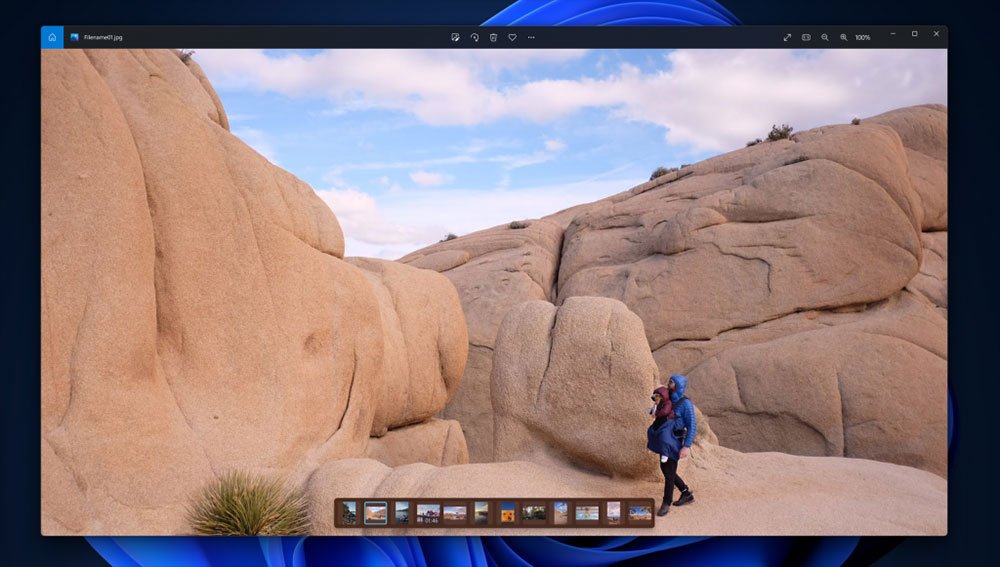Select the sandy cliff portrait thumbnail
Image resolution: width=1000 pixels, height=567 pixels.
pyautogui.click(x=561, y=513)
